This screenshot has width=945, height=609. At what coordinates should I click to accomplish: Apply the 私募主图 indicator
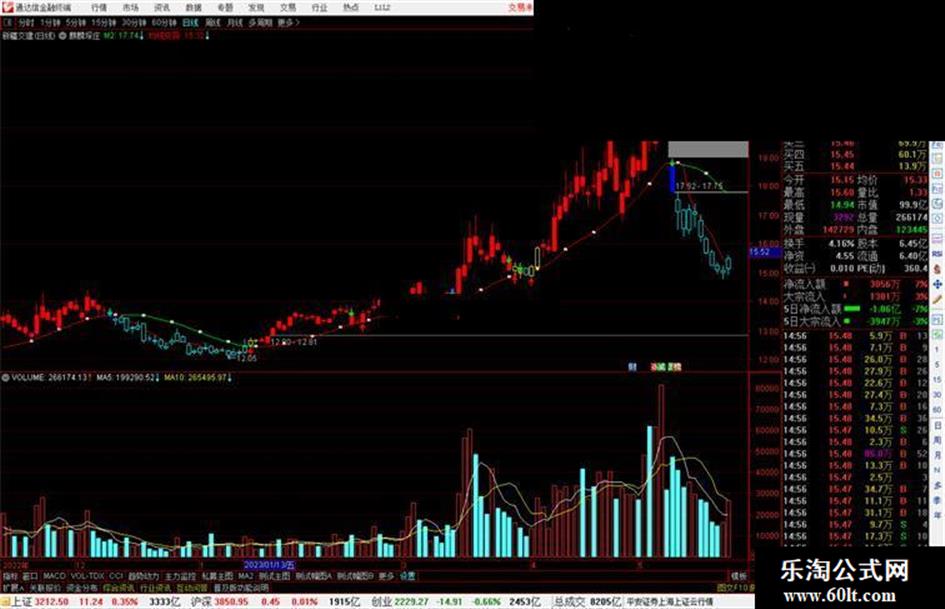[217, 576]
